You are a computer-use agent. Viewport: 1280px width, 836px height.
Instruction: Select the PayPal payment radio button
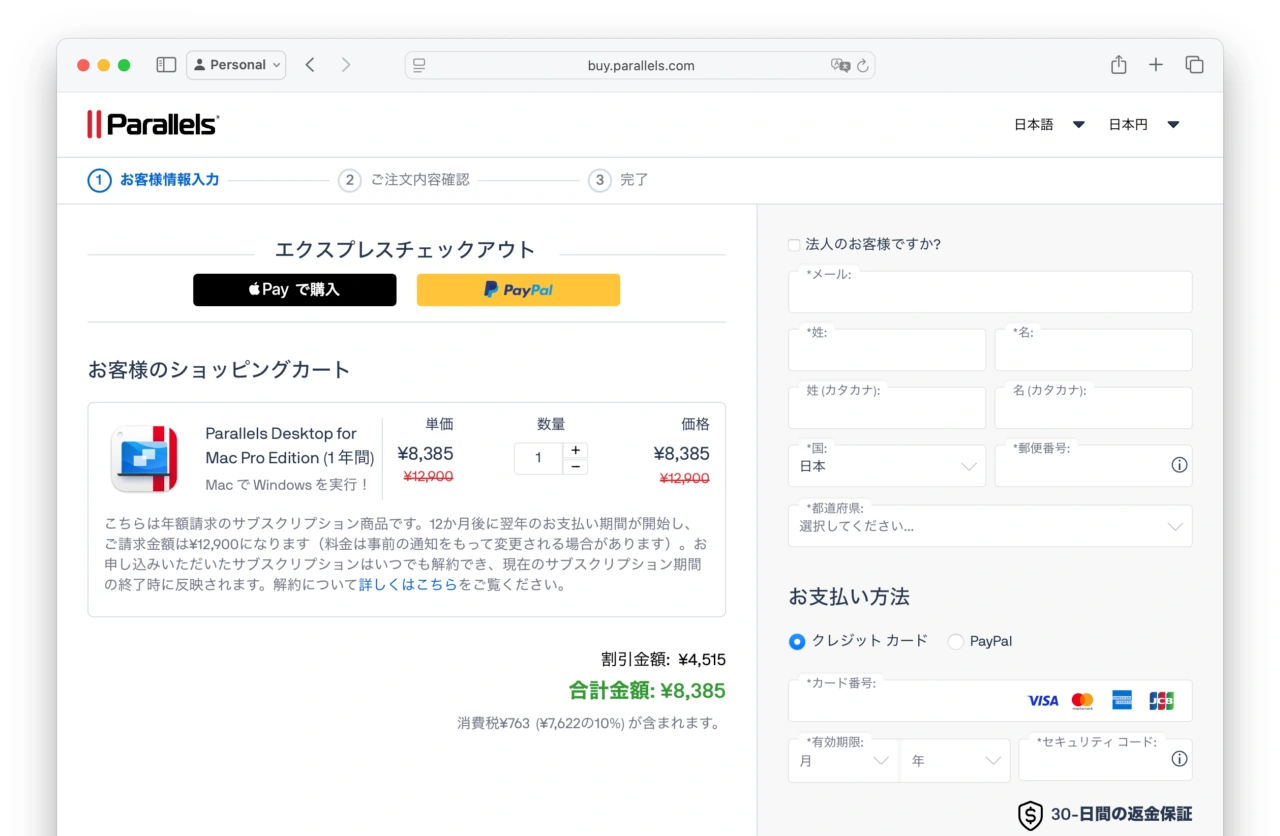pyautogui.click(x=956, y=642)
